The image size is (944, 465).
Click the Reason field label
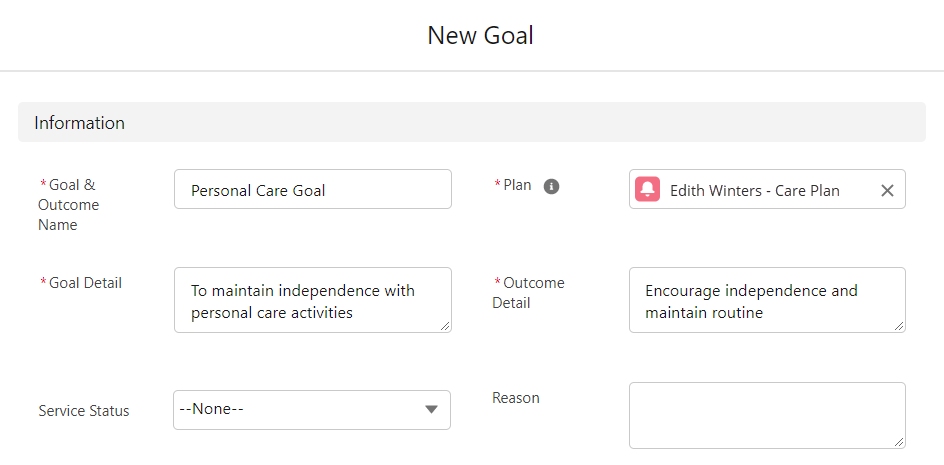(516, 398)
